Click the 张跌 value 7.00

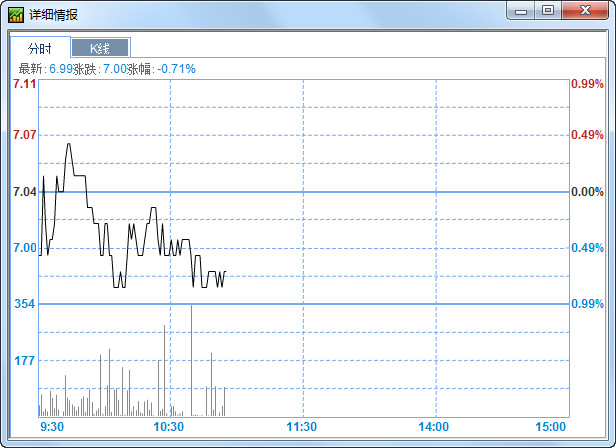(x=115, y=69)
